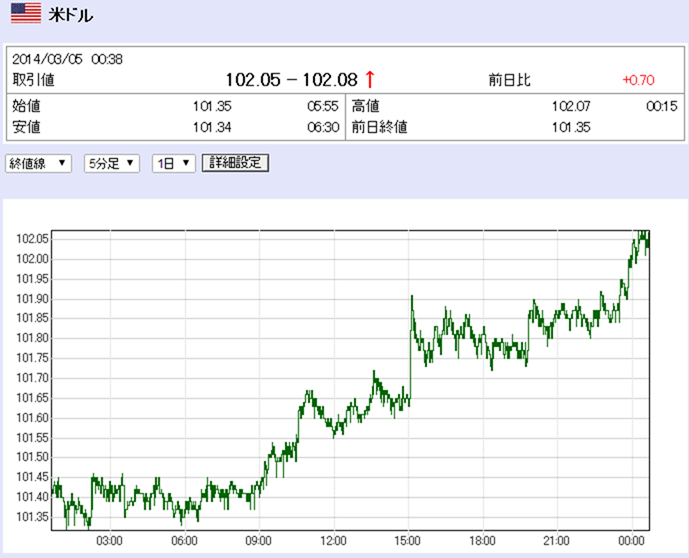Open the 1日 period dropdown
The height and width of the screenshot is (558, 689).
click(174, 163)
